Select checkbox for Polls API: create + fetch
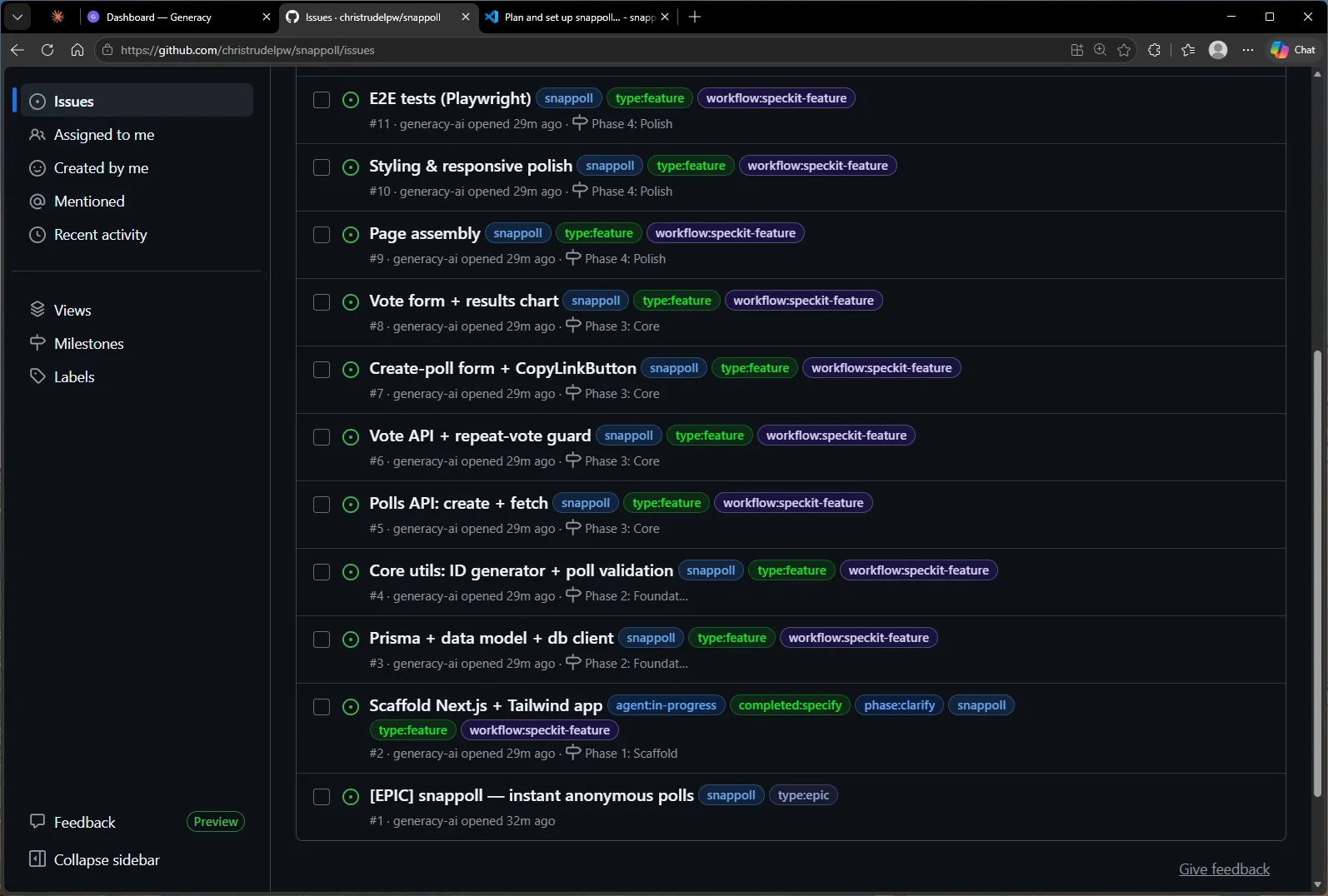This screenshot has height=896, width=1328. pyautogui.click(x=322, y=505)
